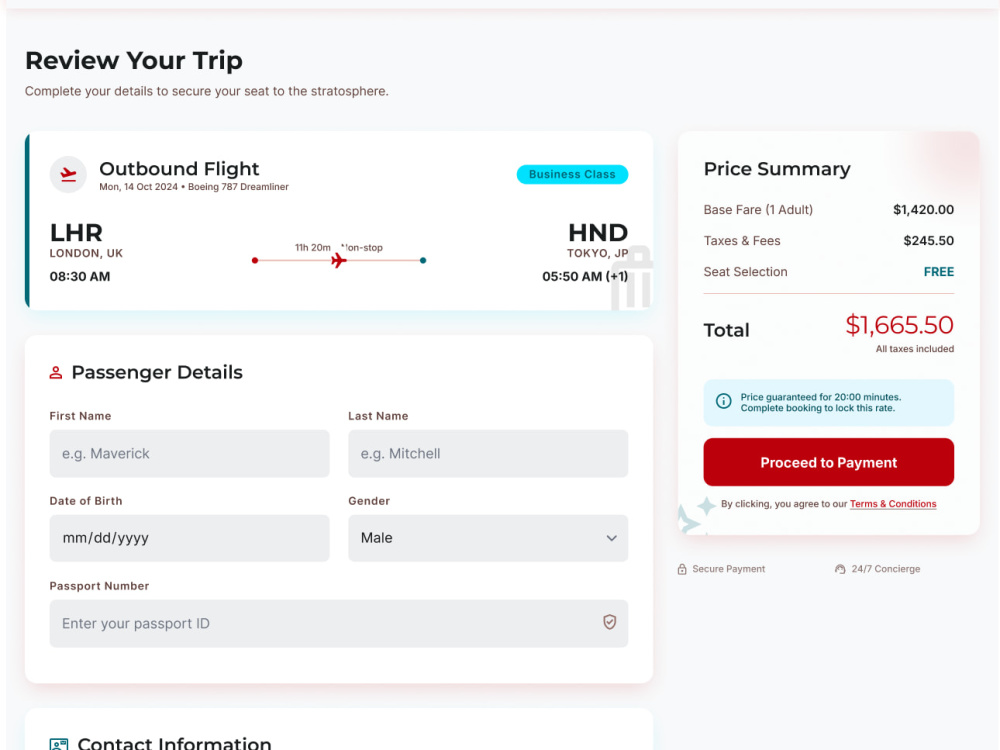Focus the First Name input field
Viewport: 1000px width, 750px height.
click(189, 453)
